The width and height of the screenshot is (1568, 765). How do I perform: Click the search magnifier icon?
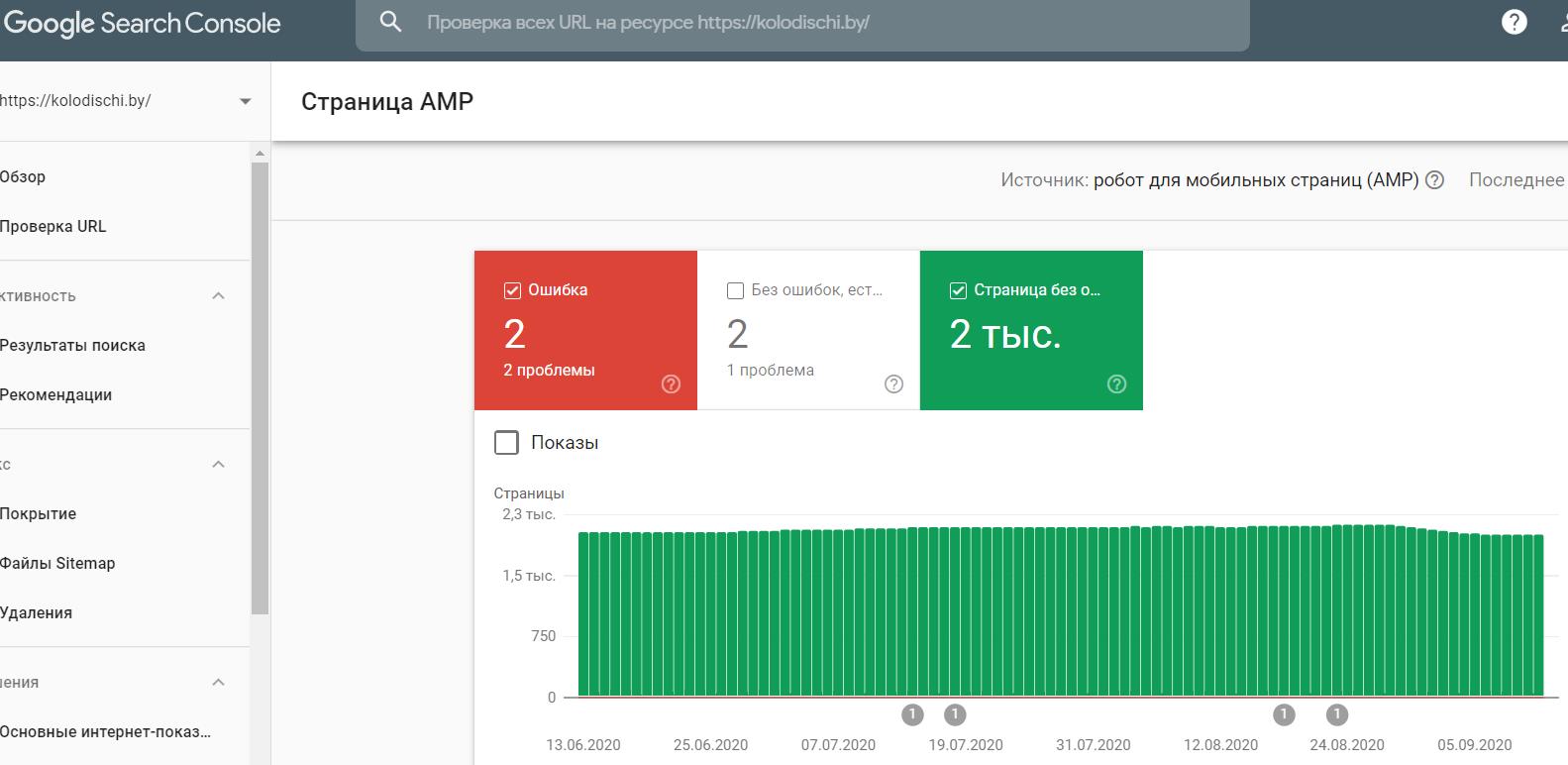(391, 22)
